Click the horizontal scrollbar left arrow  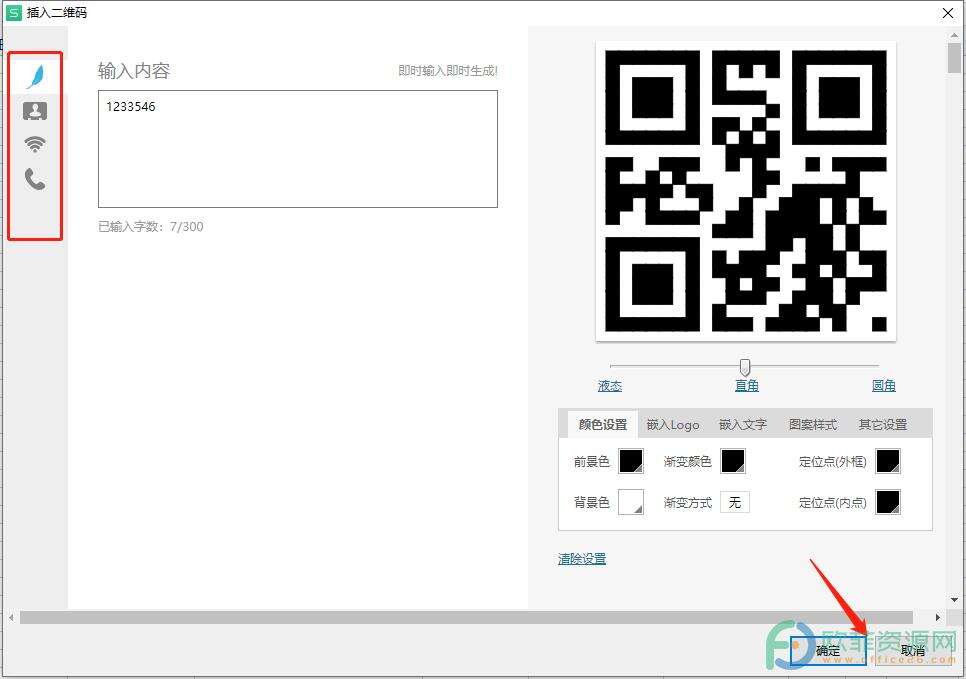[x=11, y=617]
